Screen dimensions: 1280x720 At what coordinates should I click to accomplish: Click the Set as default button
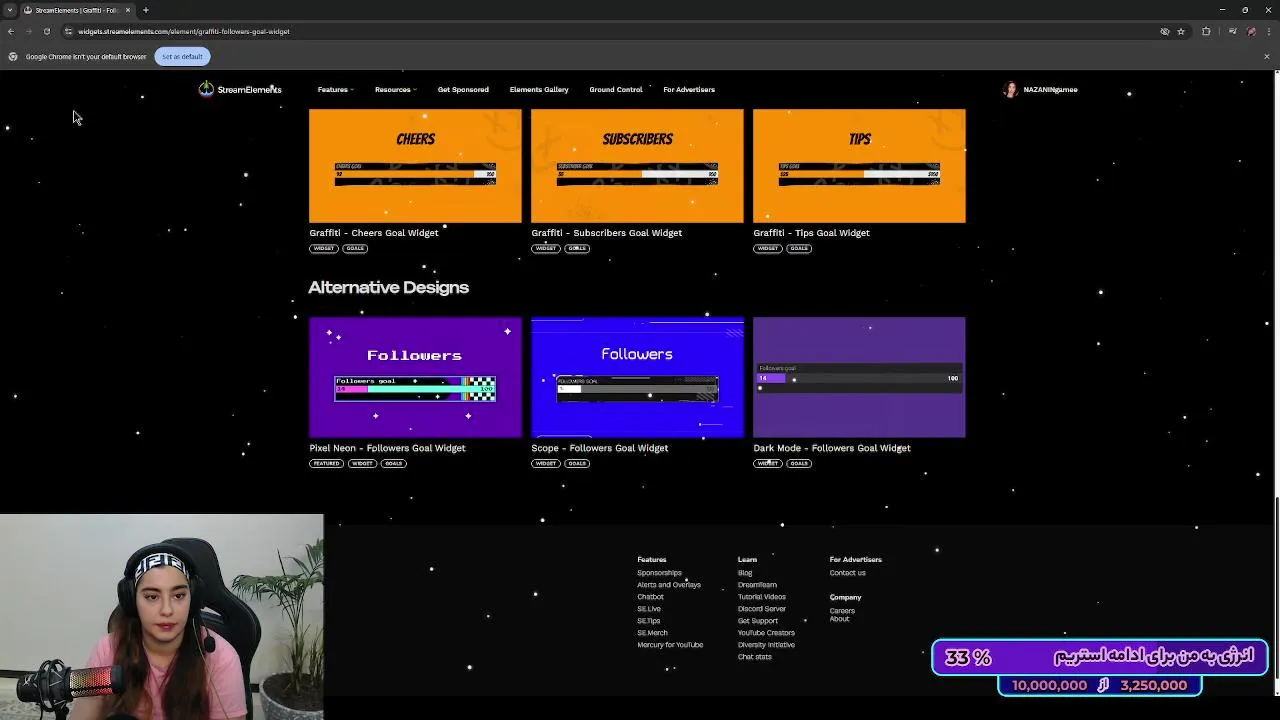pos(182,56)
